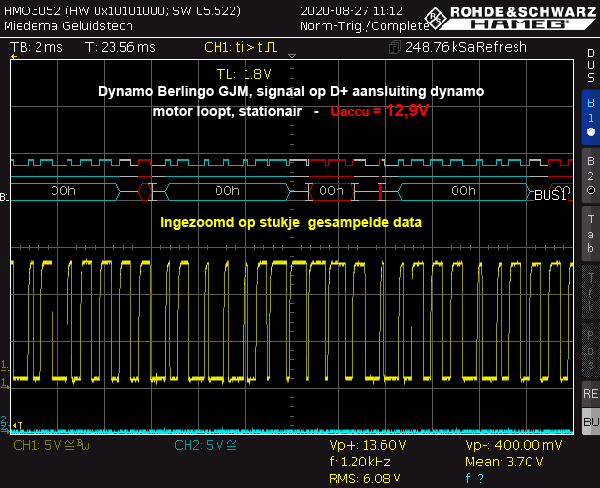The width and height of the screenshot is (600, 488).
Task: Click the 'T: 23.56 ms' trigger time readout
Action: pyautogui.click(x=120, y=47)
